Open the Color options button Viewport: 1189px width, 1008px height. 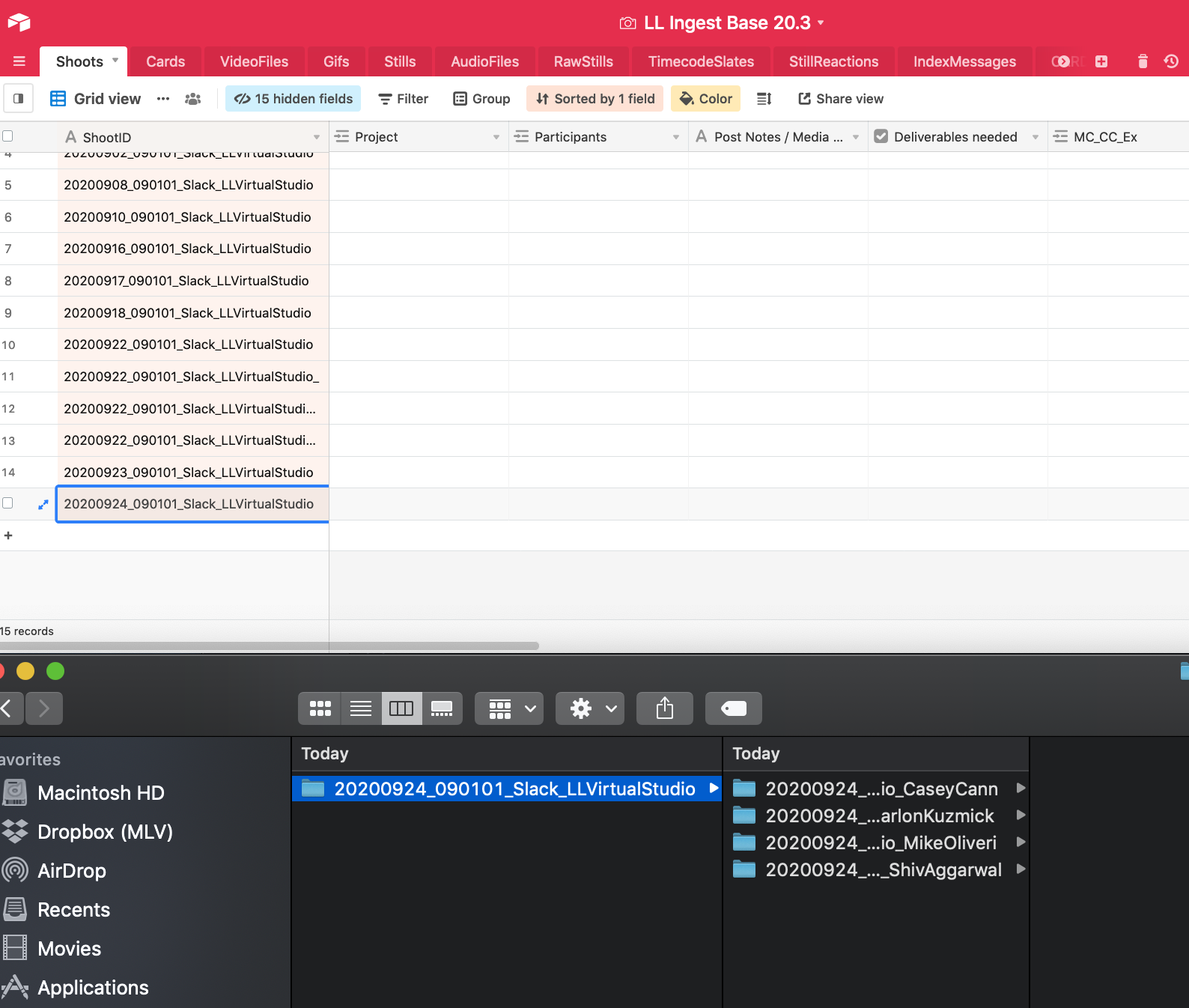click(705, 99)
